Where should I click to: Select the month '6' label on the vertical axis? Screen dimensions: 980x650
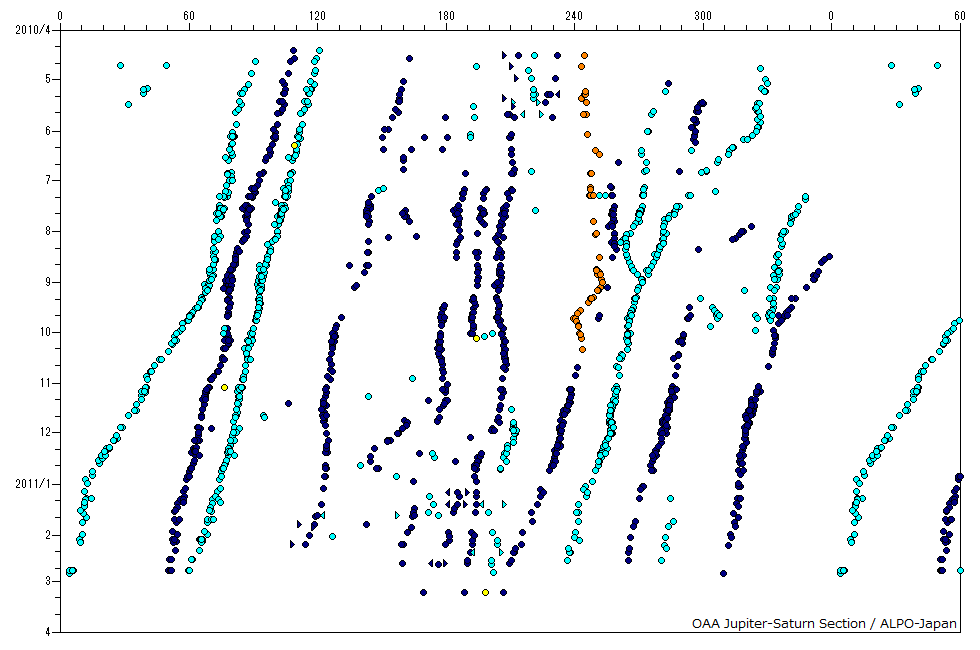[48, 131]
